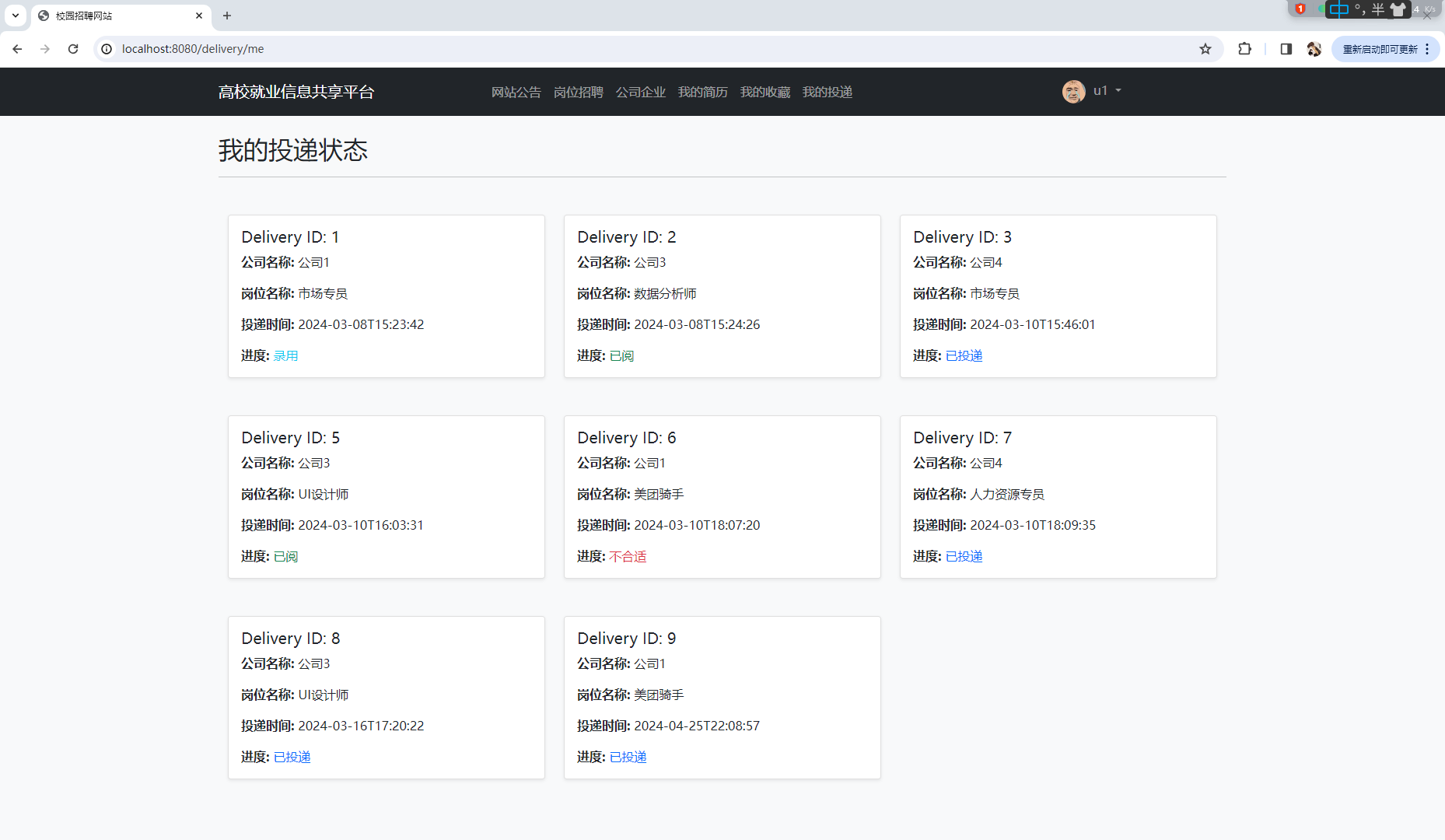Click 美团骑手 position in Delivery ID 9
1445x840 pixels.
pyautogui.click(x=659, y=695)
